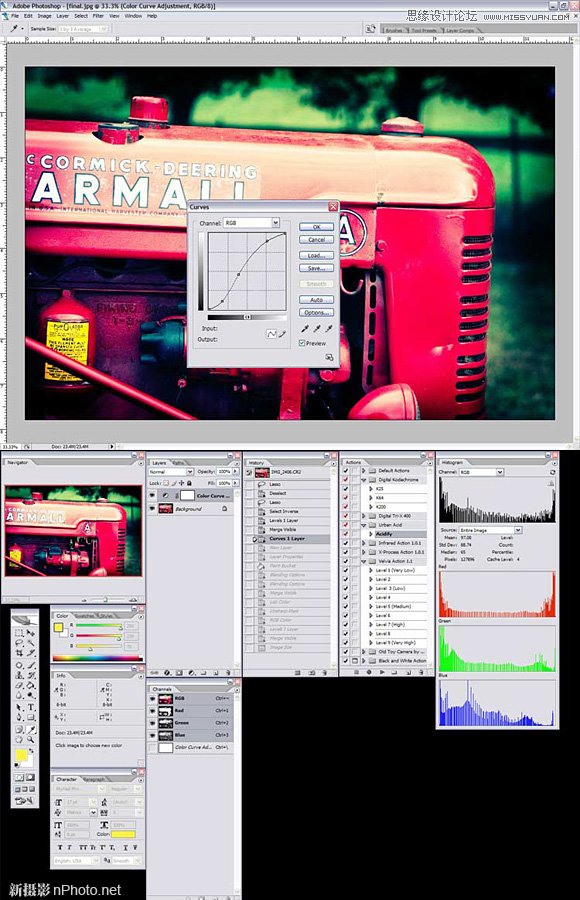Select the Crop tool

pyautogui.click(x=19, y=653)
